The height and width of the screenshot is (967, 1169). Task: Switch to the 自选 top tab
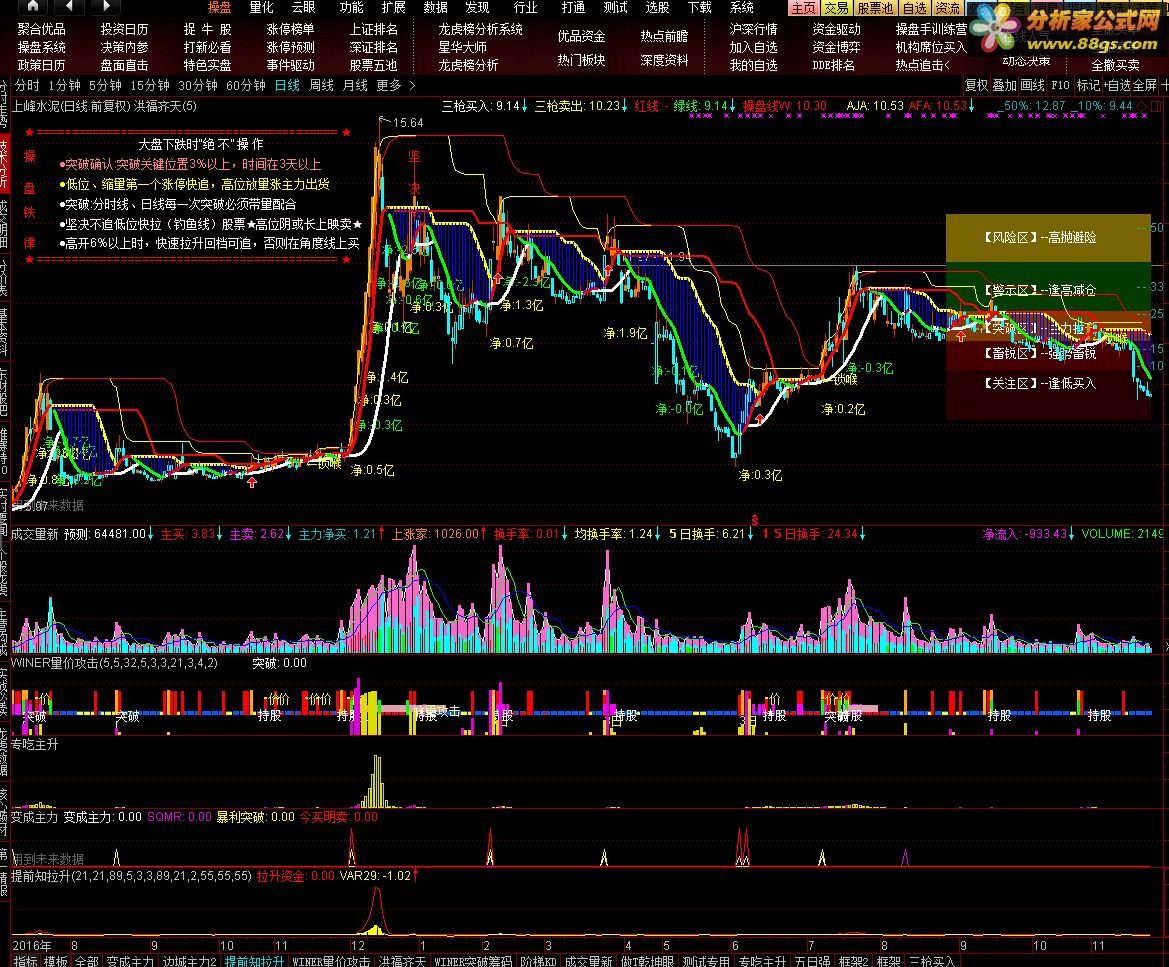tap(915, 8)
